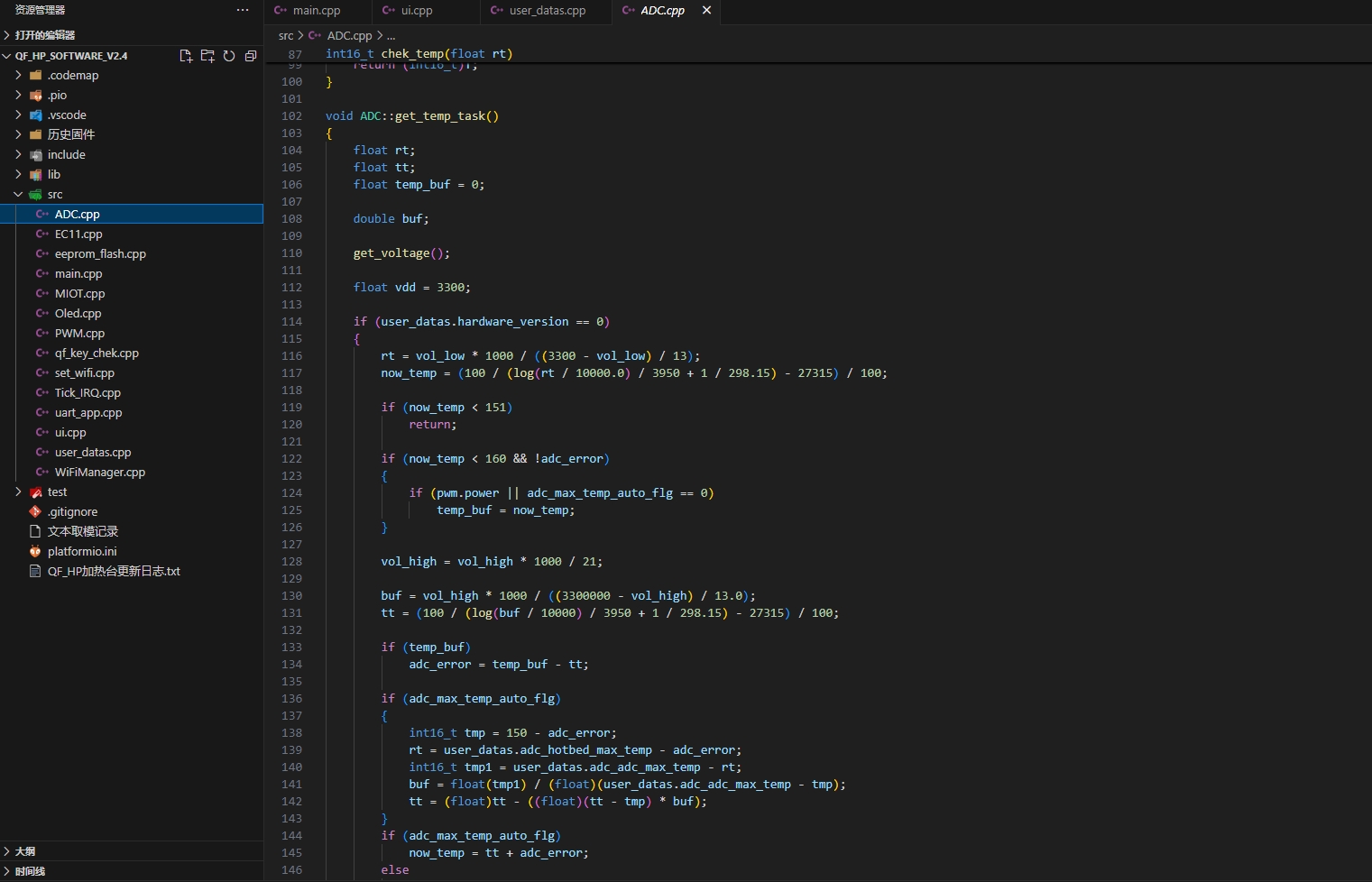
Task: Collapse all folders in explorer
Action: 251,56
